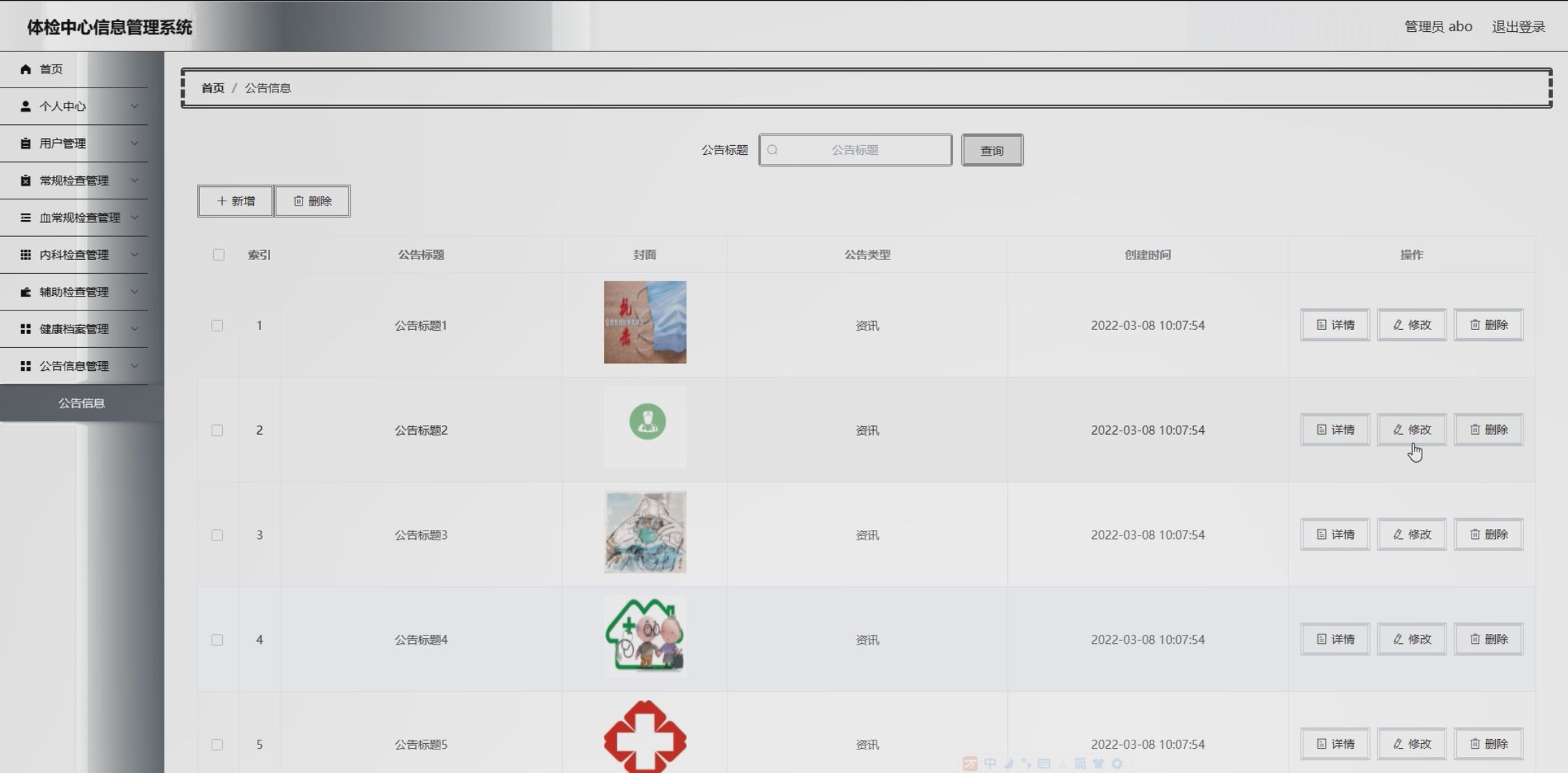Click the clipboard icon next to 用户管理
The width and height of the screenshot is (1568, 773).
pyautogui.click(x=26, y=143)
